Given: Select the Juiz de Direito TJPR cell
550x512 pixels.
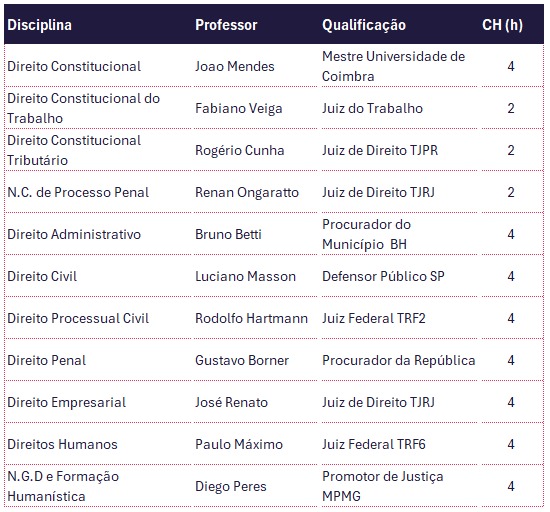Looking at the screenshot, I should coord(398,150).
